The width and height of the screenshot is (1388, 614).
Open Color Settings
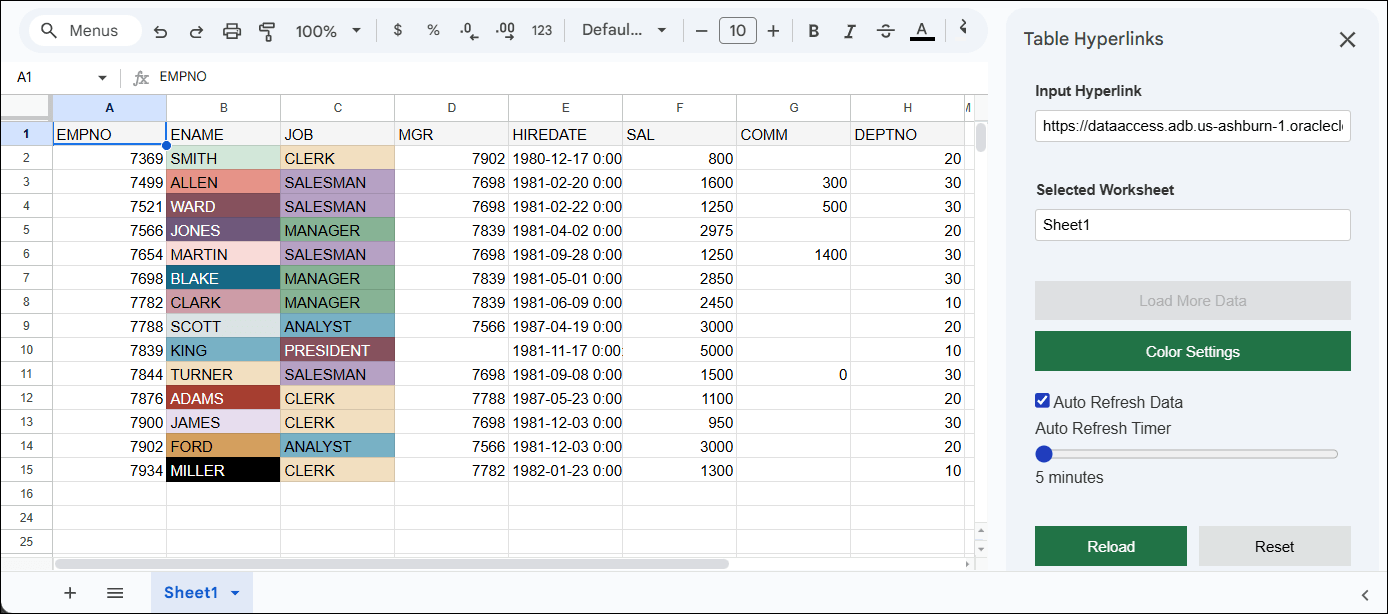[x=1192, y=351]
